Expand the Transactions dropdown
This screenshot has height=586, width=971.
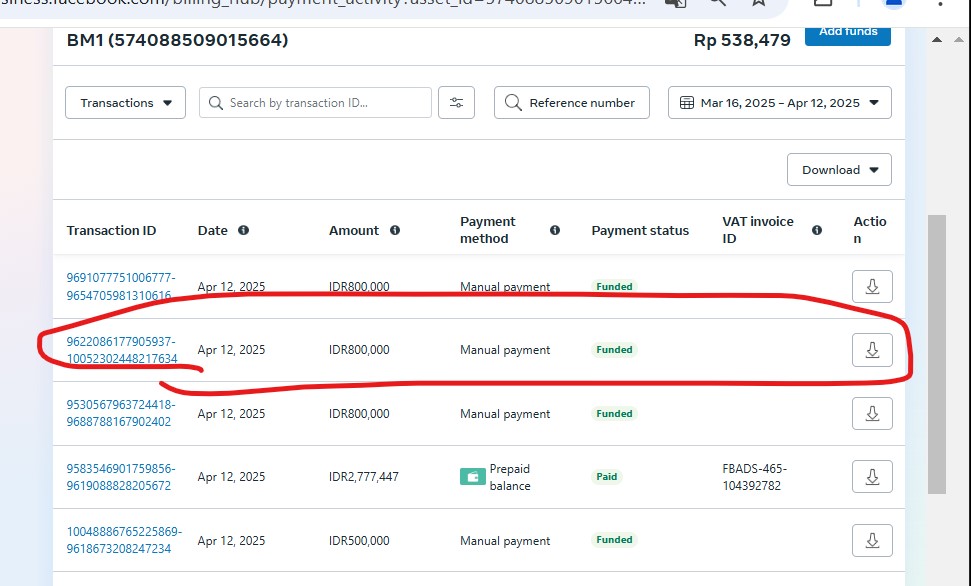coord(125,103)
